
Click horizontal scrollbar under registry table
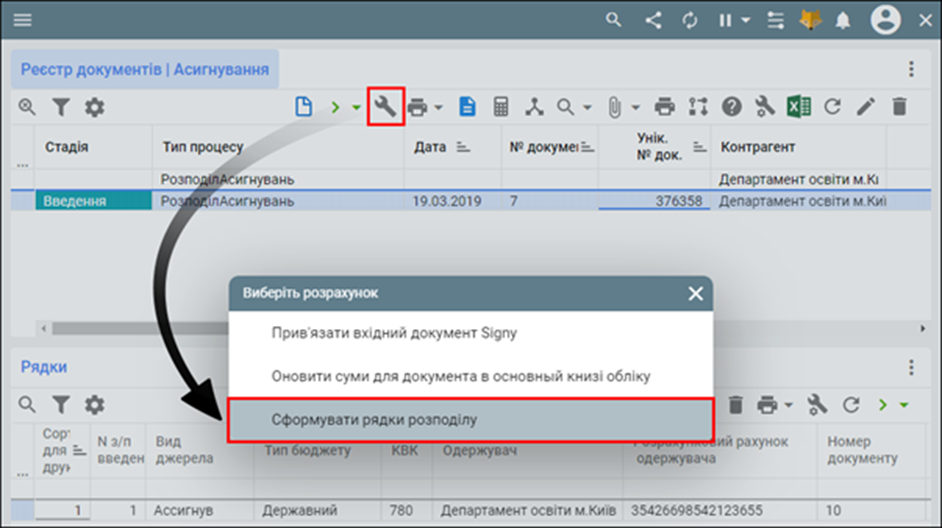[x=300, y=328]
